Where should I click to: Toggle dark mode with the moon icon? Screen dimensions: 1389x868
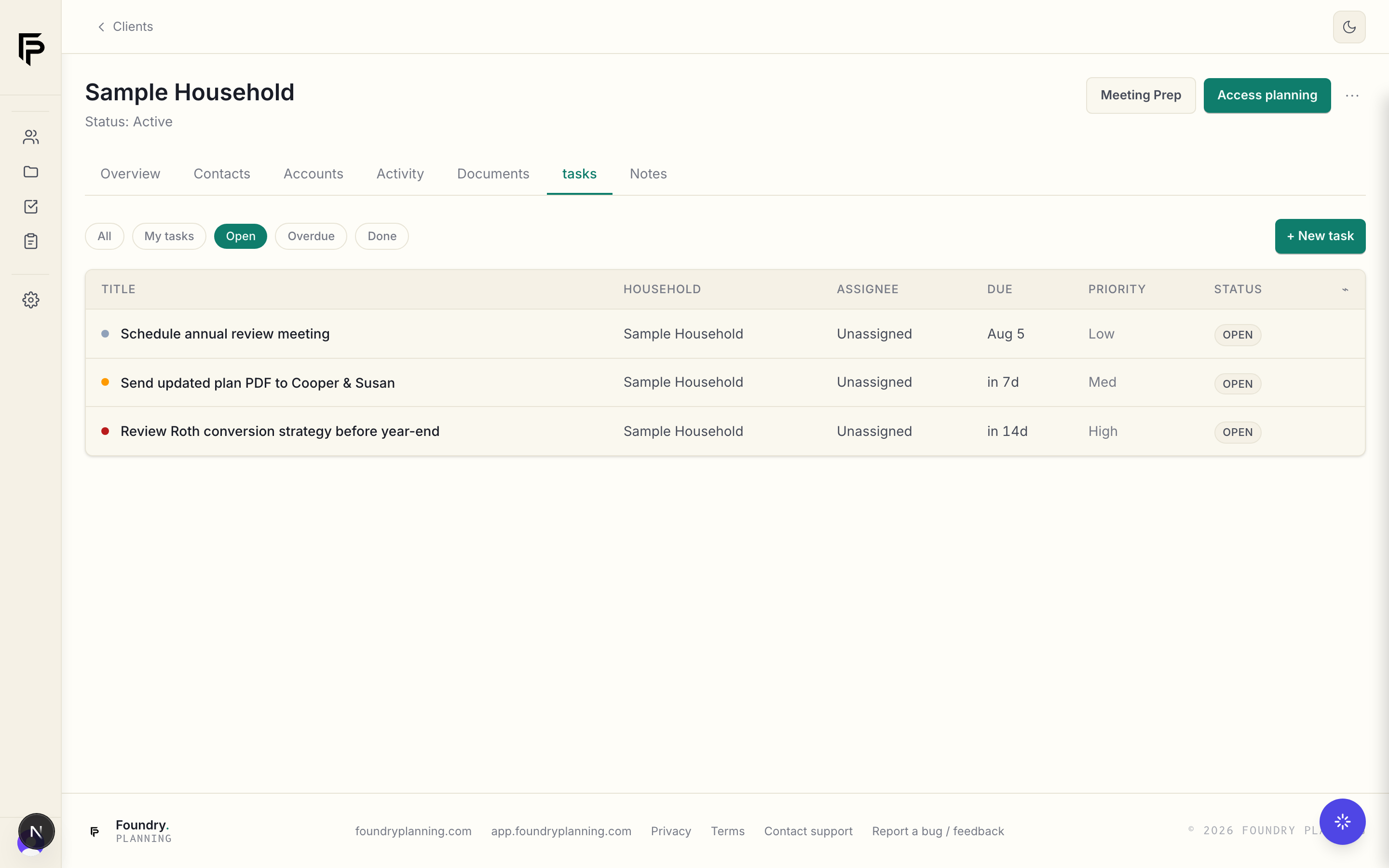[1349, 27]
